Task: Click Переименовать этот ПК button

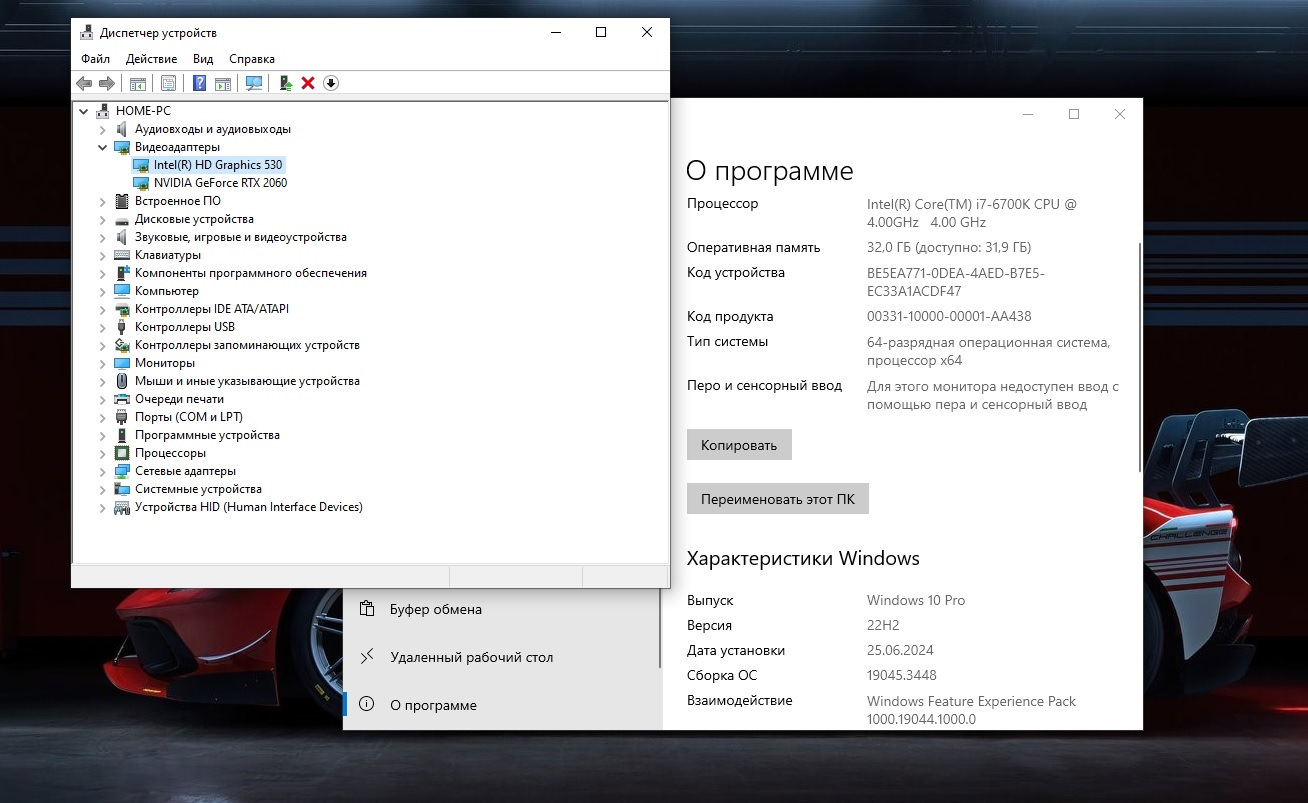Action: 778,498
